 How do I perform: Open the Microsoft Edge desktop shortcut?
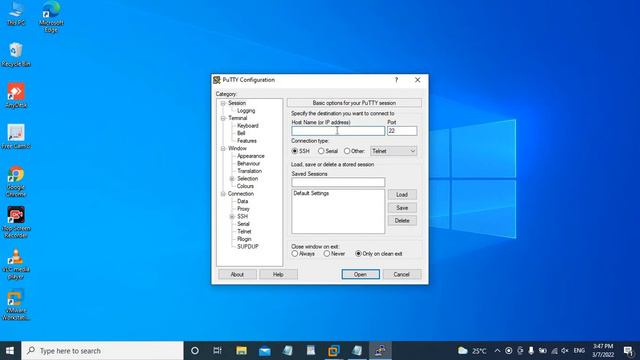pos(51,16)
